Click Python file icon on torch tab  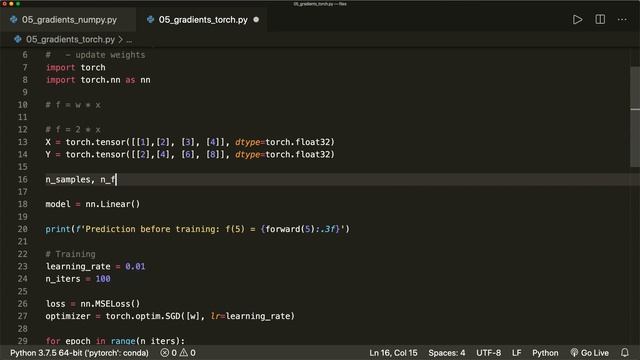pyautogui.click(x=151, y=20)
